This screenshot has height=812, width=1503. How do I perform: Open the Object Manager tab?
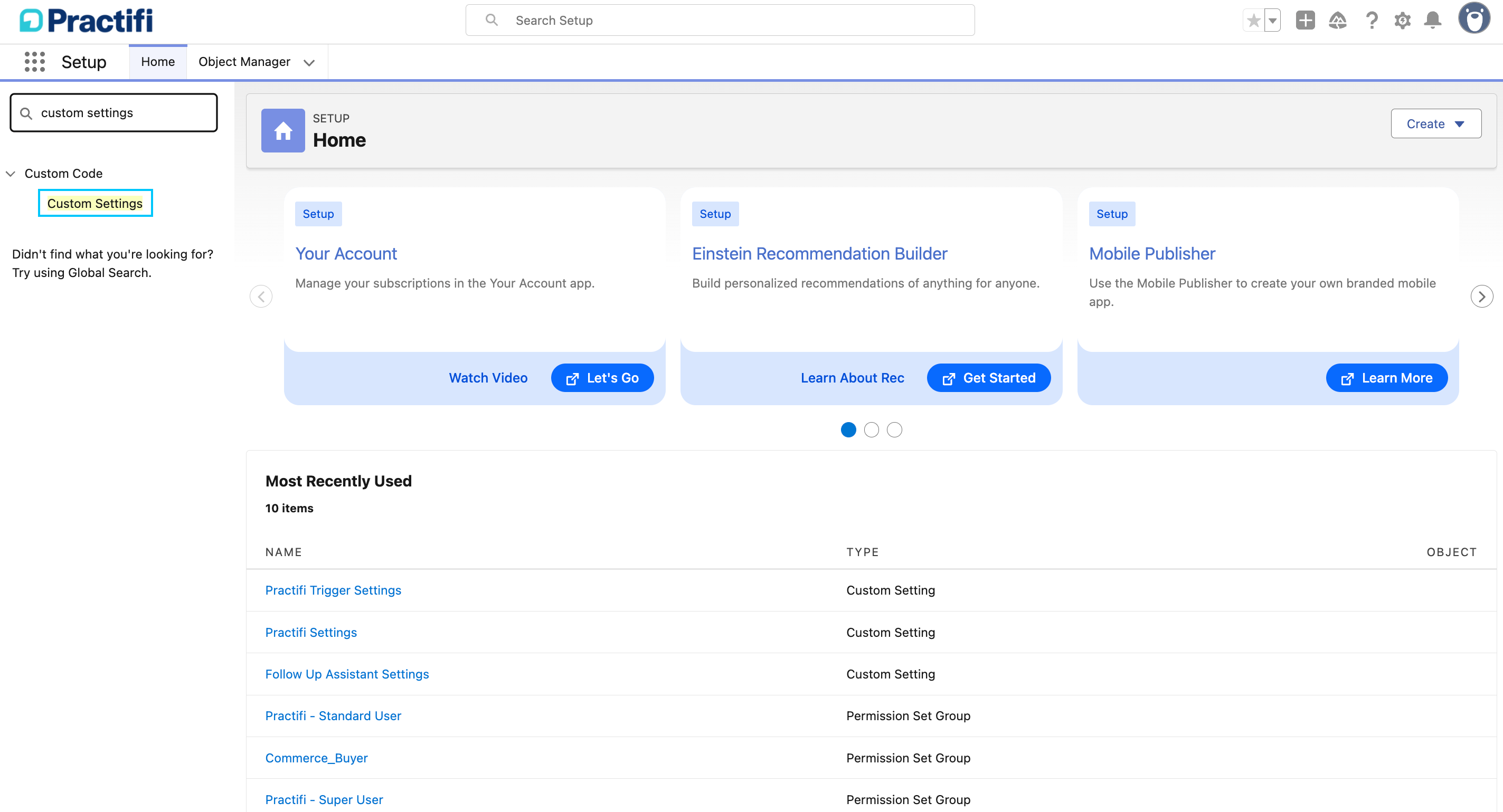(244, 62)
